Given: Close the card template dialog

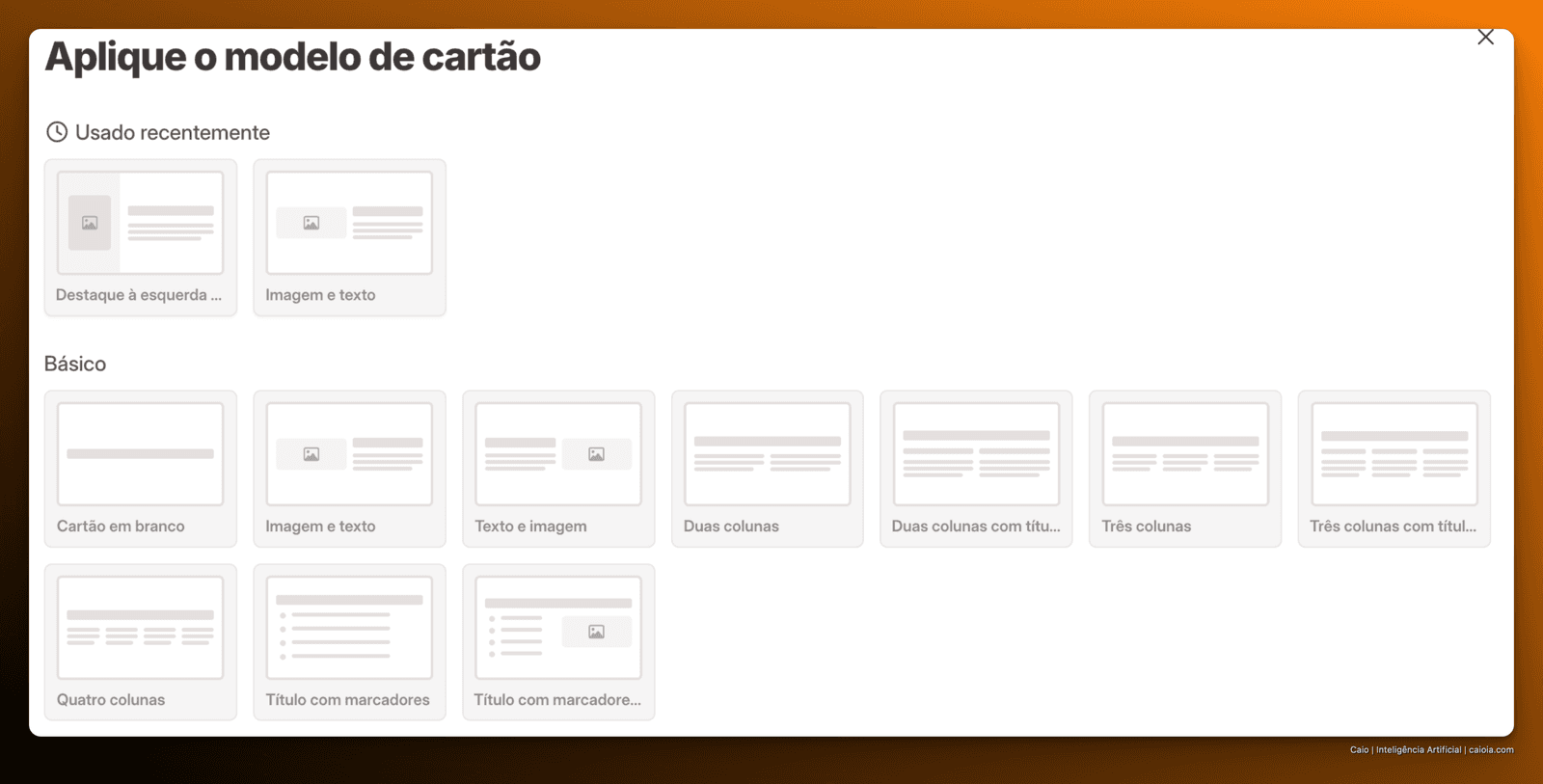Looking at the screenshot, I should coord(1485,38).
